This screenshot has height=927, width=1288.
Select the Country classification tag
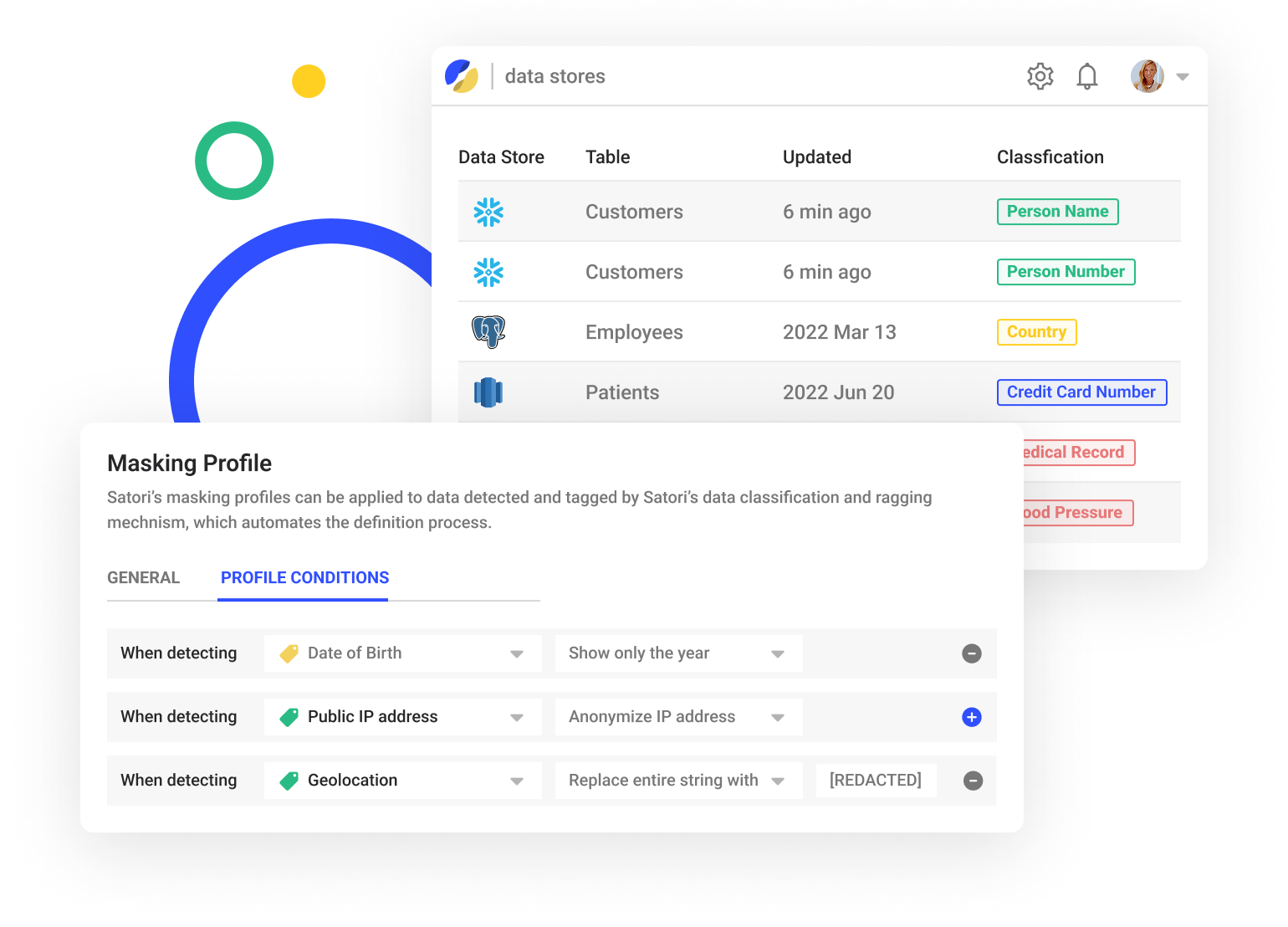(x=1036, y=332)
